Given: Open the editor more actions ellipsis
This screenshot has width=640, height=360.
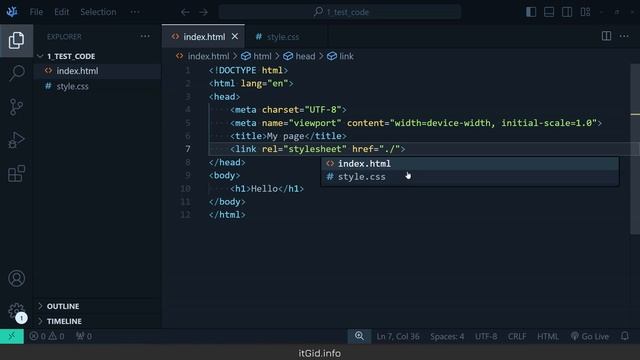Looking at the screenshot, I should (624, 36).
